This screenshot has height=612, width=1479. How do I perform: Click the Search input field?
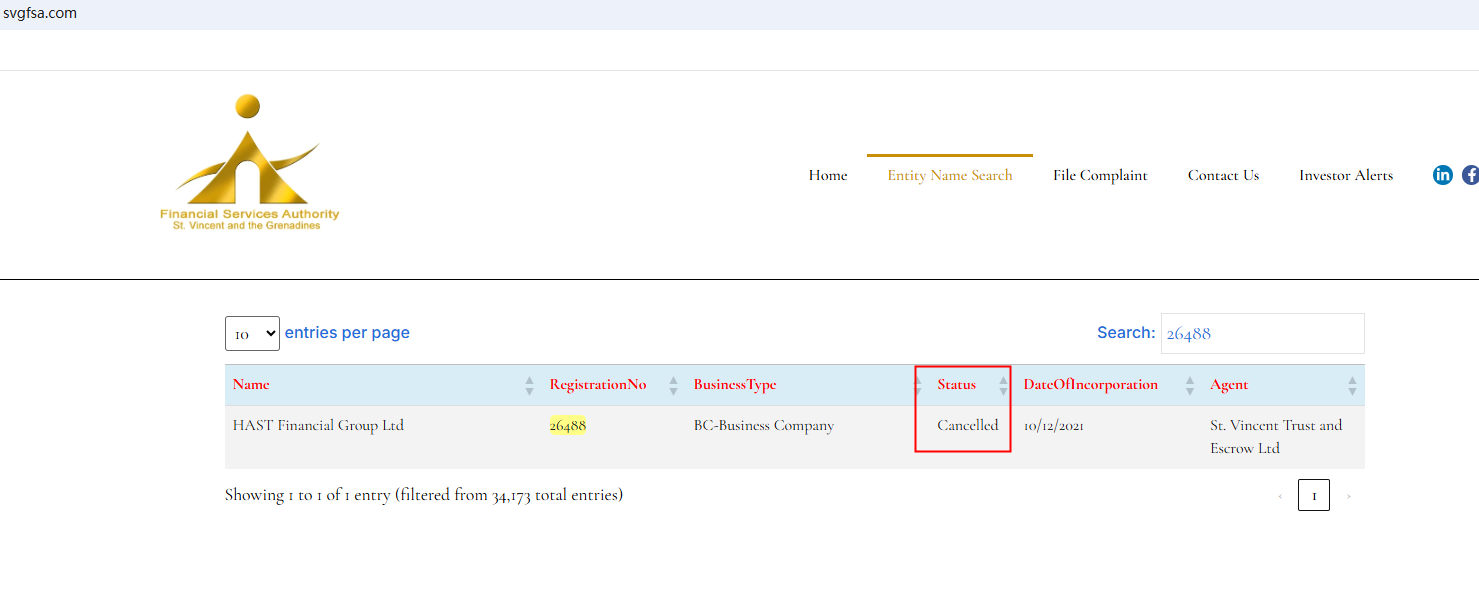(x=1262, y=334)
